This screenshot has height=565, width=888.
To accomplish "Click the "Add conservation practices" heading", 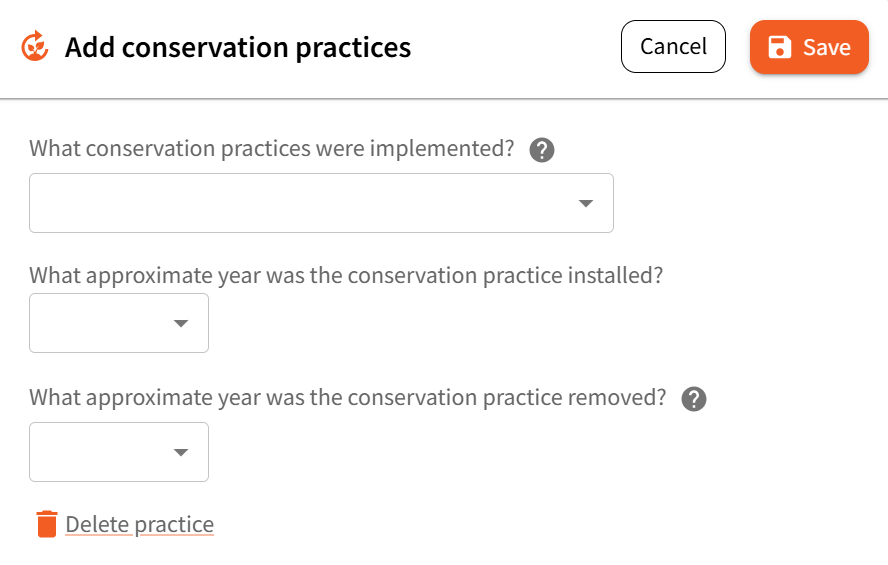I will 238,47.
